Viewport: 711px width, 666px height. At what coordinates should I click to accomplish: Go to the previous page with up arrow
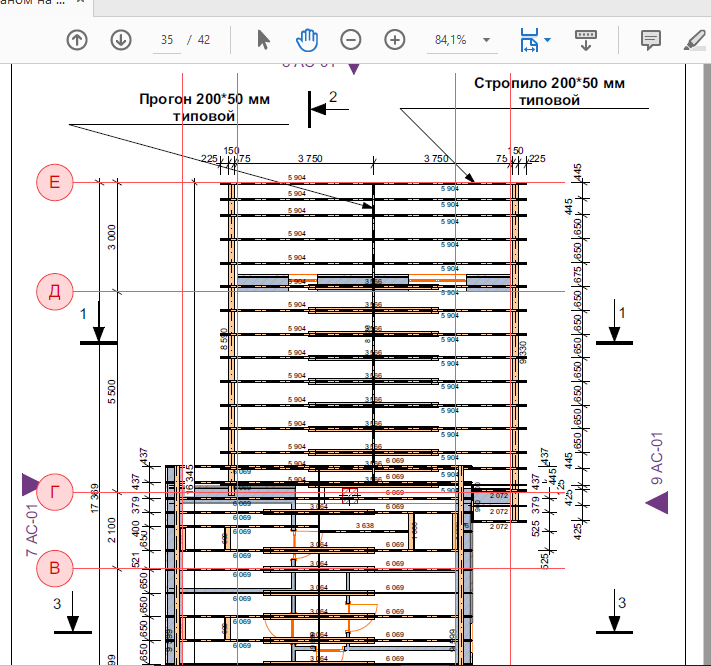point(77,40)
